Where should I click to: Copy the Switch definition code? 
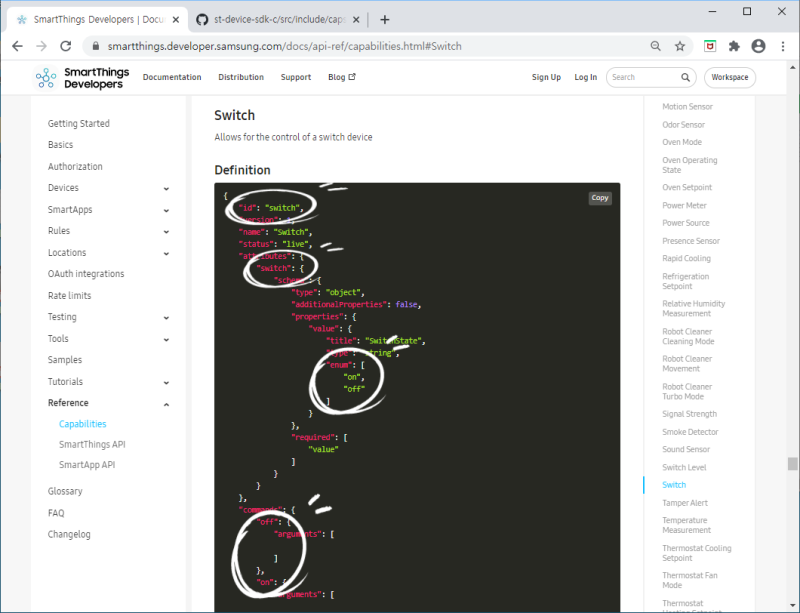click(x=599, y=198)
